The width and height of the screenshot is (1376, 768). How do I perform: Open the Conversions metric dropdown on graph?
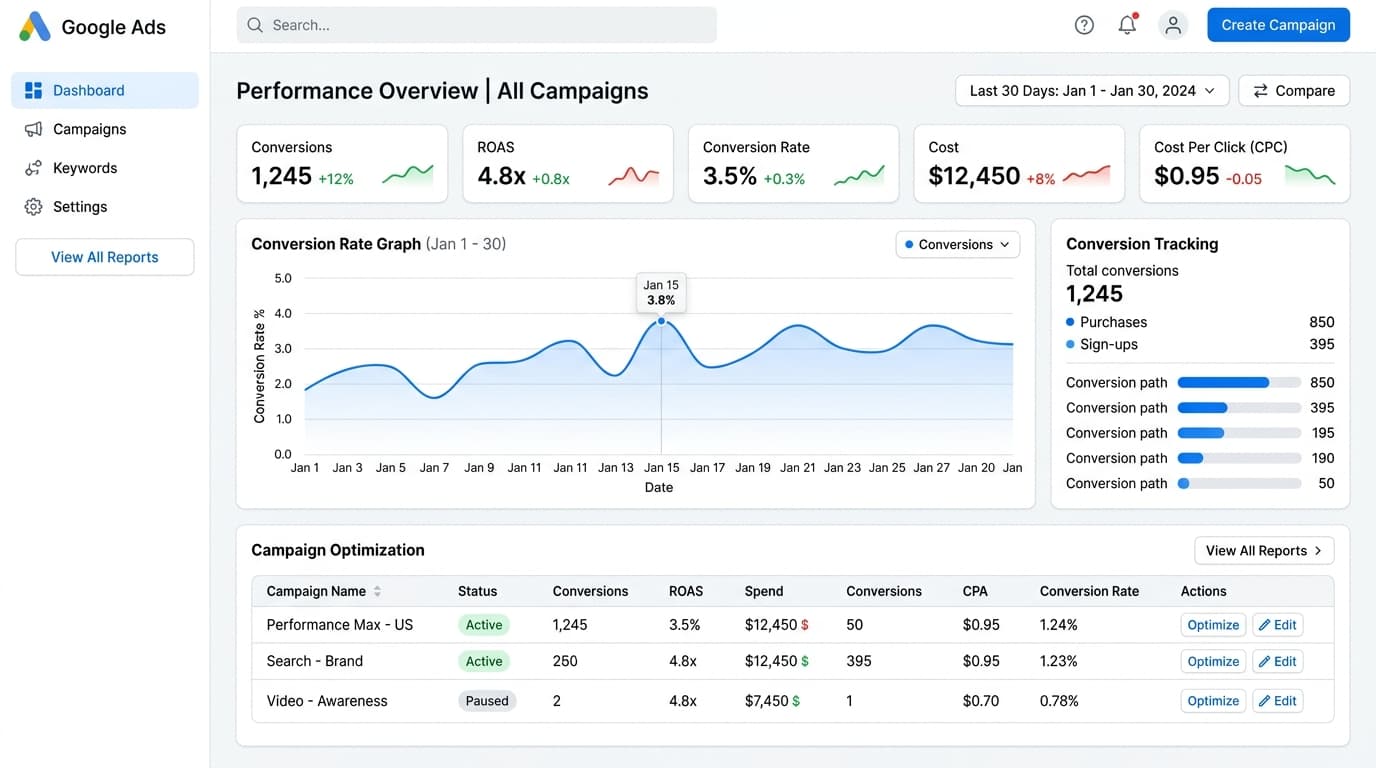pos(958,244)
